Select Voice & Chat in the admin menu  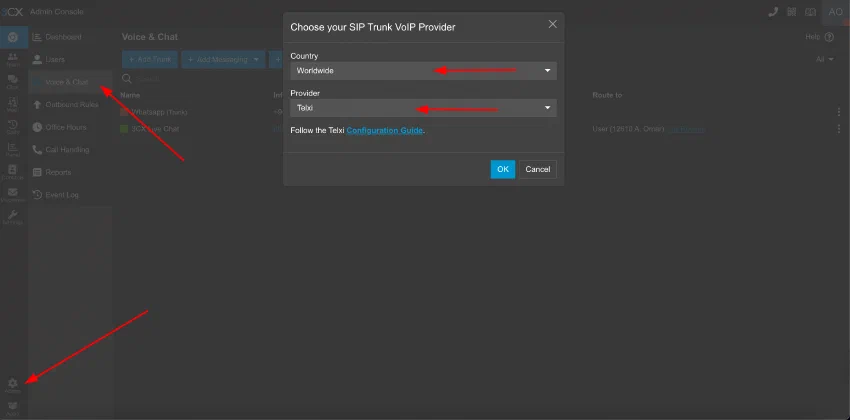[x=70, y=82]
